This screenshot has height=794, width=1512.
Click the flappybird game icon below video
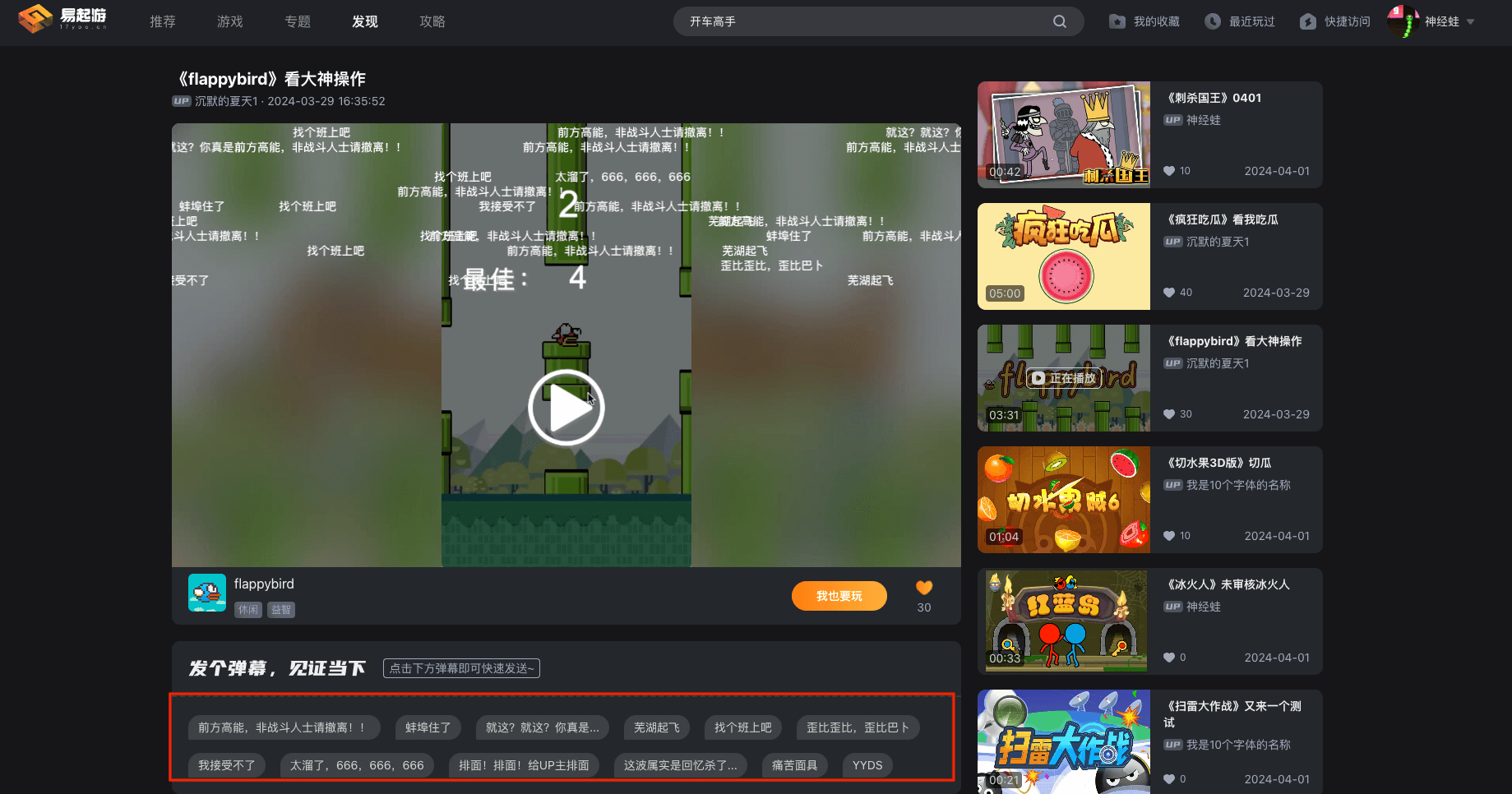click(207, 593)
